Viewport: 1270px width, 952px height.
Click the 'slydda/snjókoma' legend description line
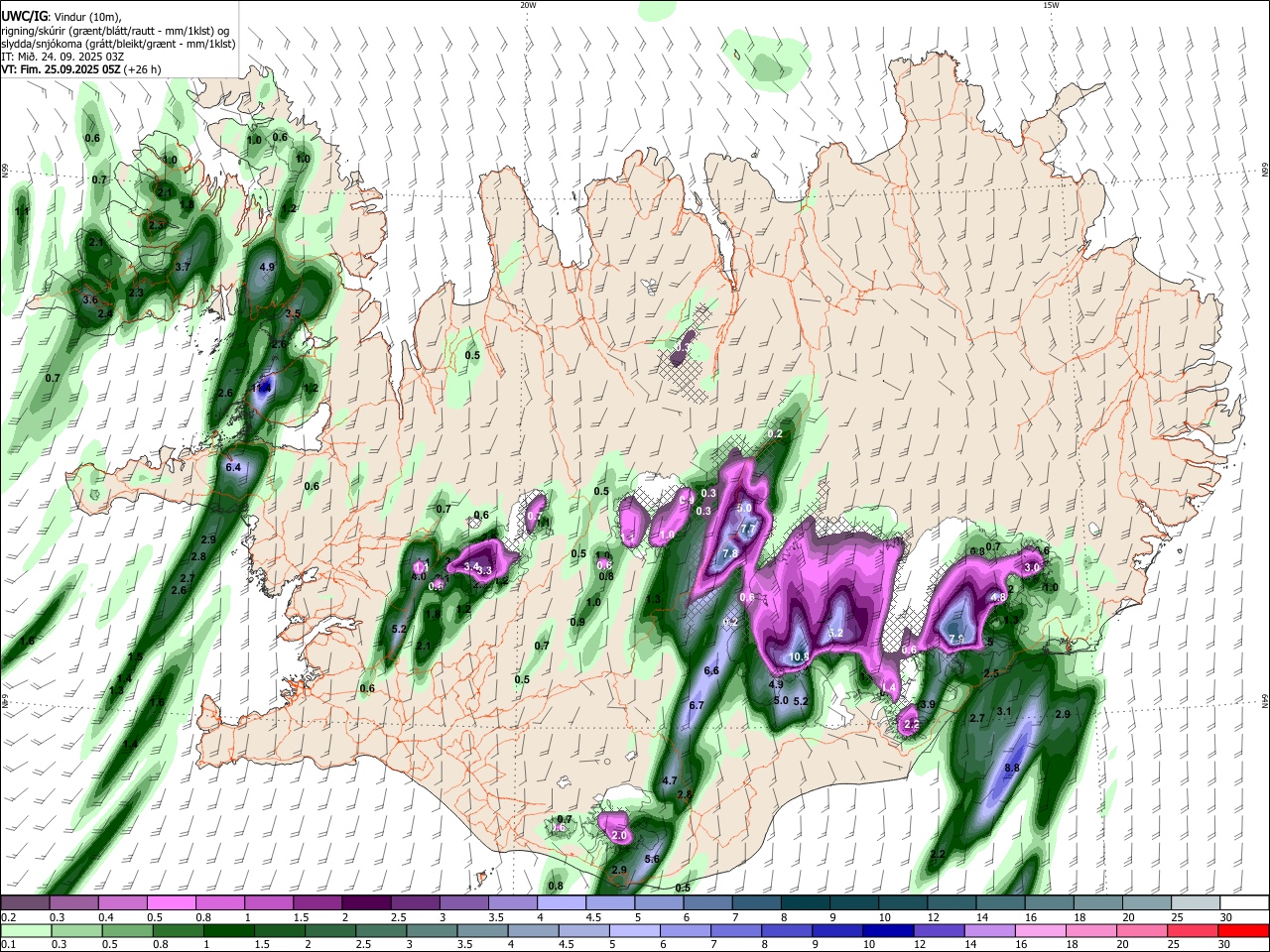pyautogui.click(x=118, y=44)
